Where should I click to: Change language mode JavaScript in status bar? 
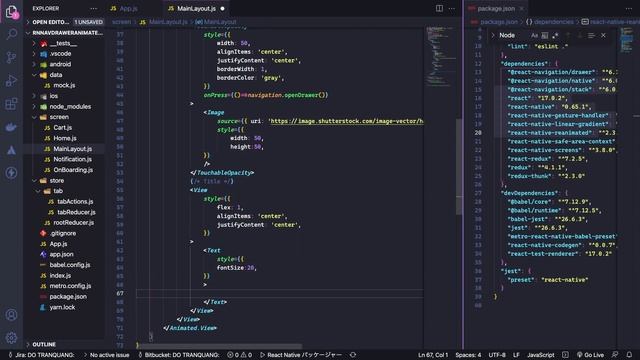pyautogui.click(x=541, y=355)
